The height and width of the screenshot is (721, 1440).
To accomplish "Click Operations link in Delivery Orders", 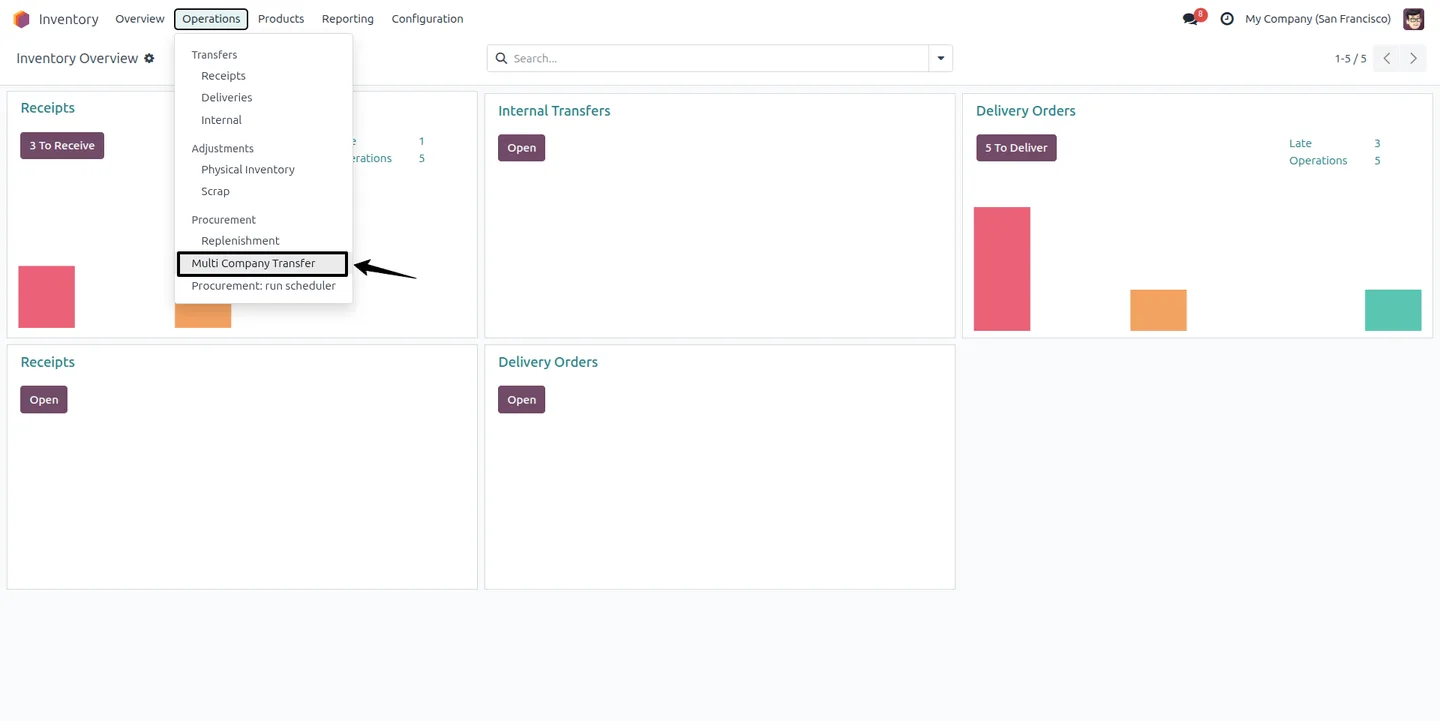I will (x=1318, y=161).
